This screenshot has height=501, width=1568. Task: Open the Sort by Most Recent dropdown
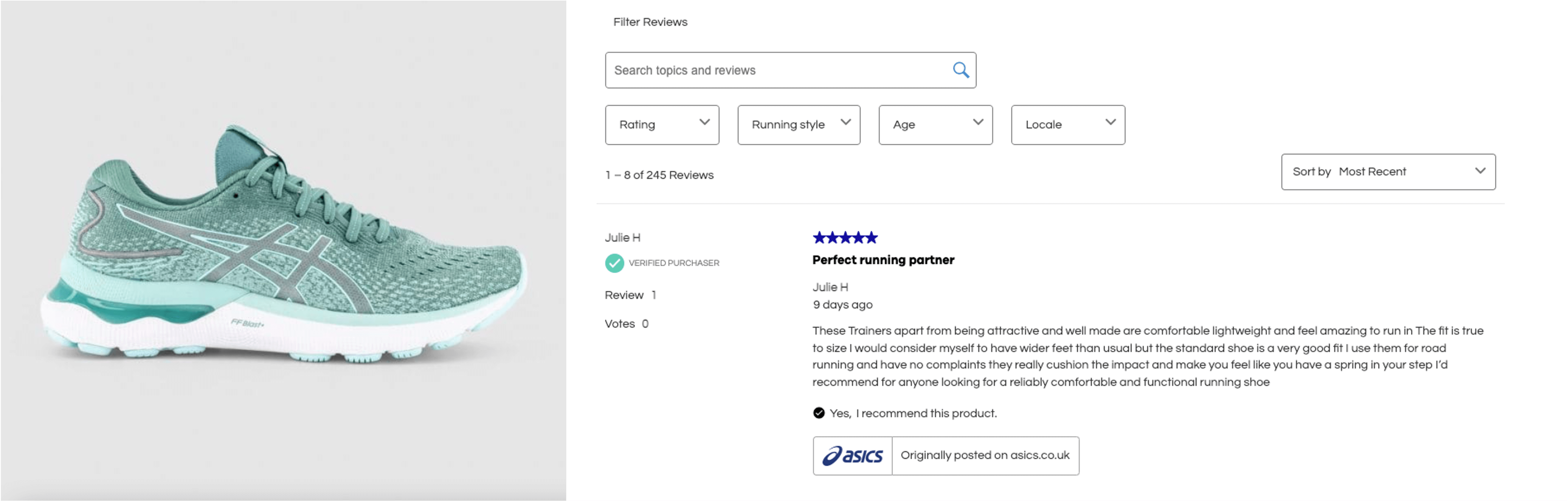click(1387, 172)
